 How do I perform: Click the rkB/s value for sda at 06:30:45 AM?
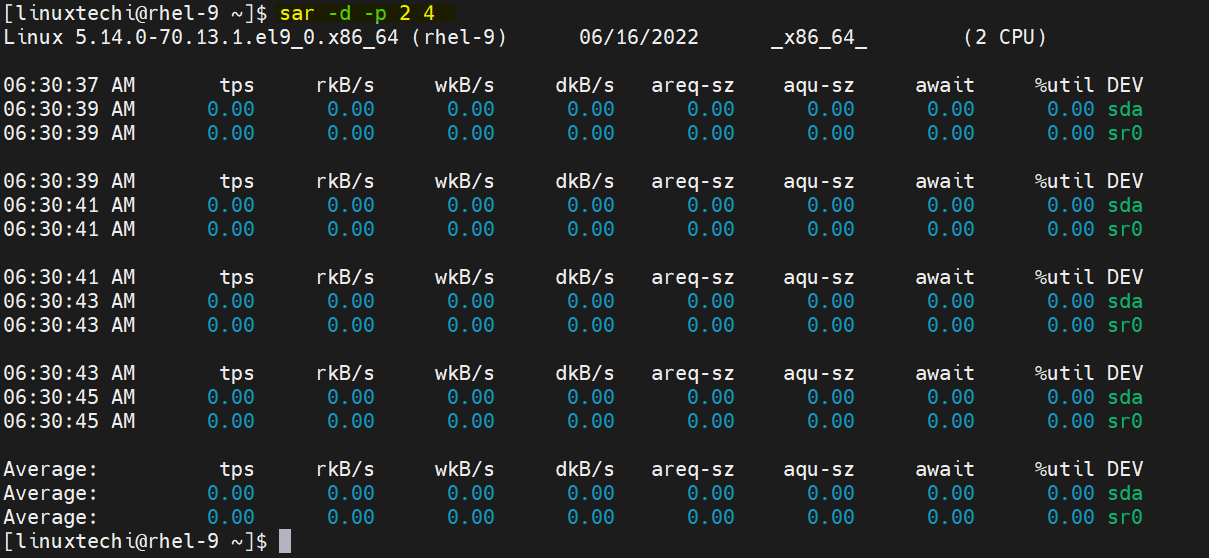tap(351, 397)
